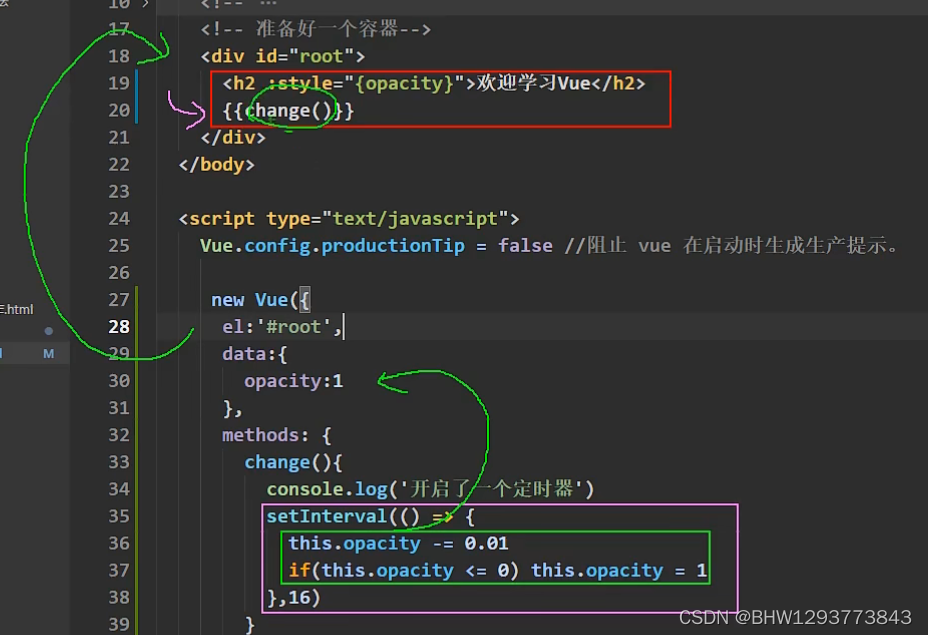Click the false value on line 25
Image resolution: width=928 pixels, height=635 pixels.
click(526, 246)
